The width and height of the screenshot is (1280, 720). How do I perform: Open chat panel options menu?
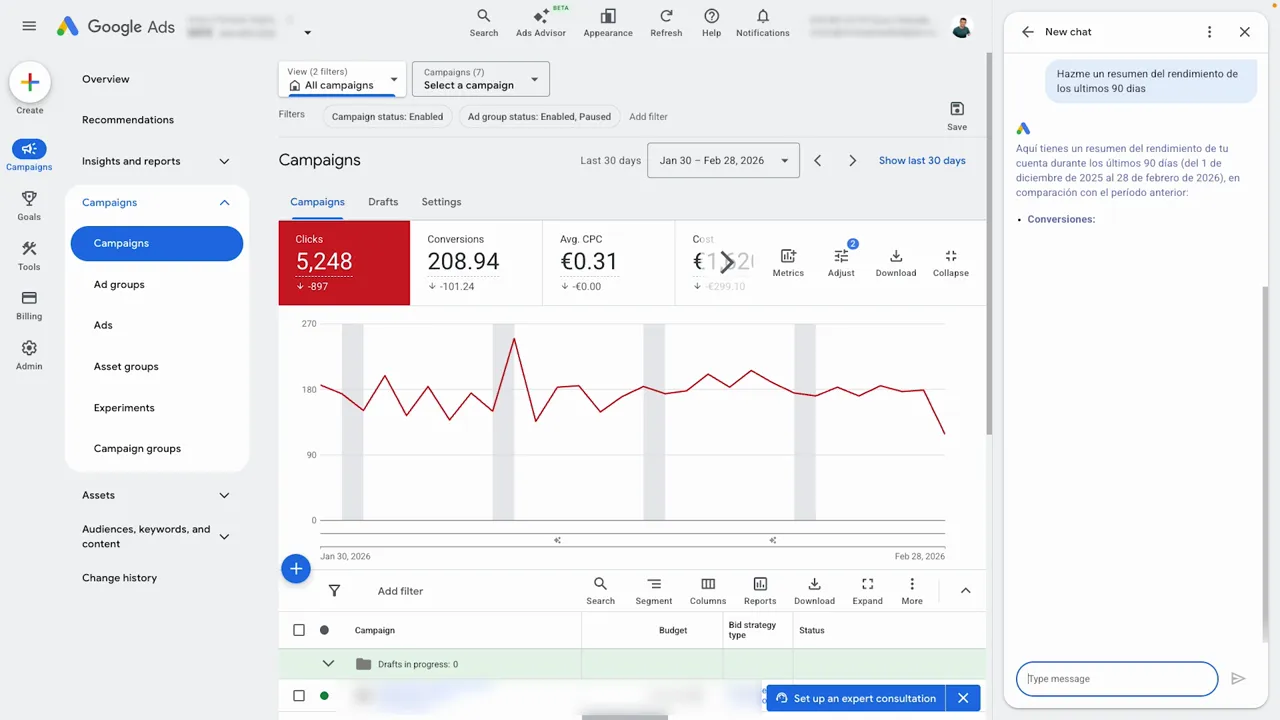[x=1210, y=32]
